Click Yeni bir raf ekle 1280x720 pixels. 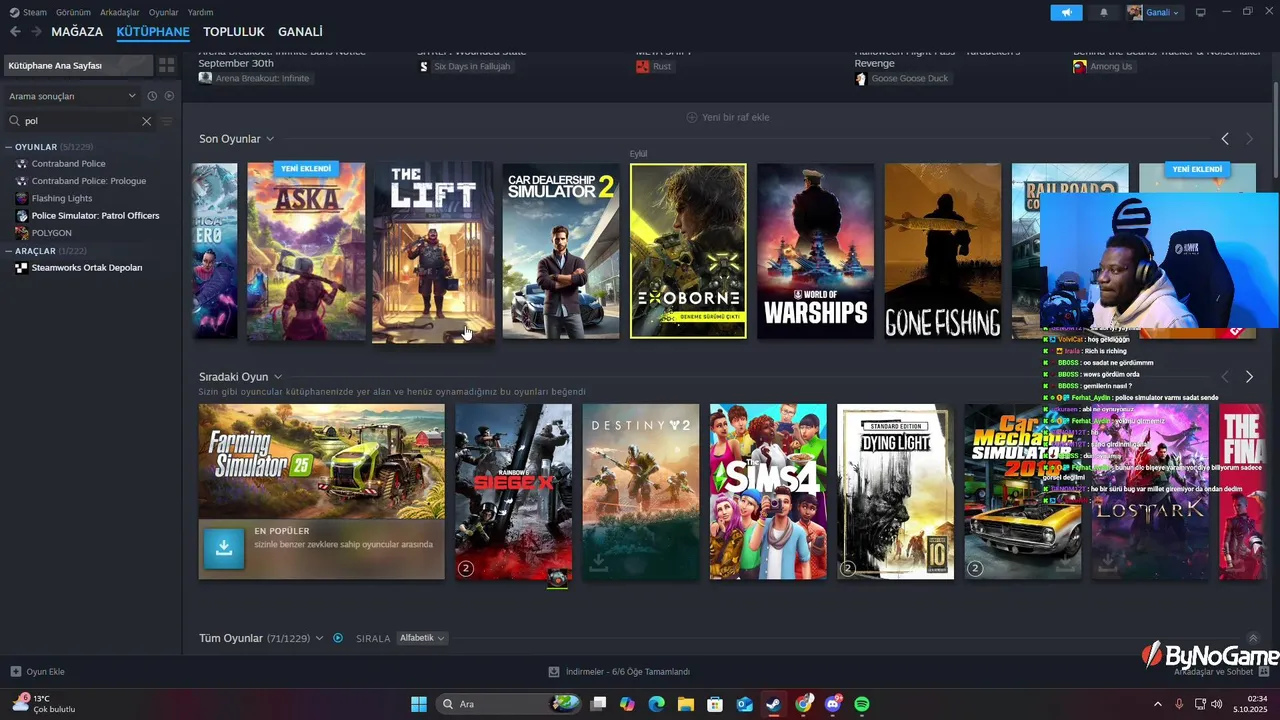727,117
